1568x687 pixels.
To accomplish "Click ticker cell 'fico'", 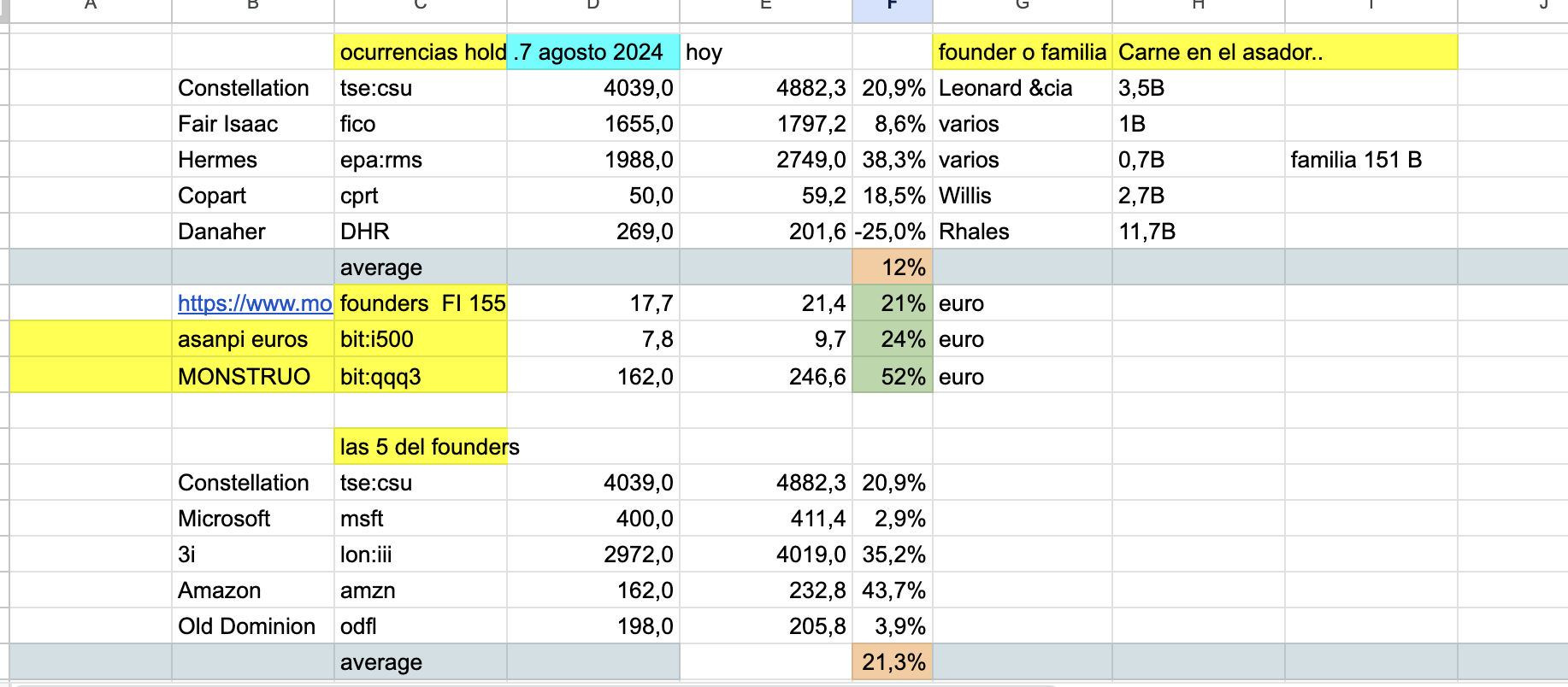I will (x=421, y=124).
